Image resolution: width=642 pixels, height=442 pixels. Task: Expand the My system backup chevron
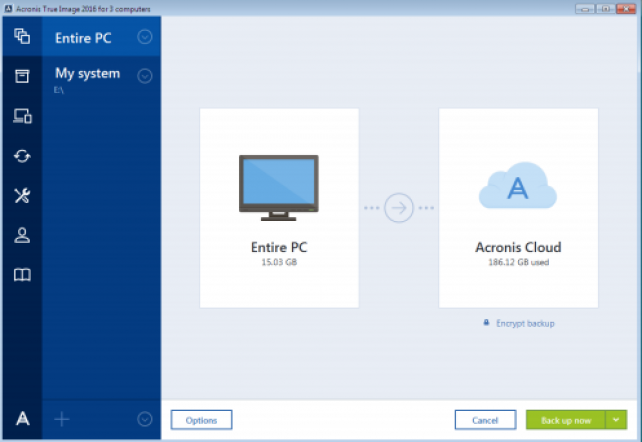[x=145, y=76]
